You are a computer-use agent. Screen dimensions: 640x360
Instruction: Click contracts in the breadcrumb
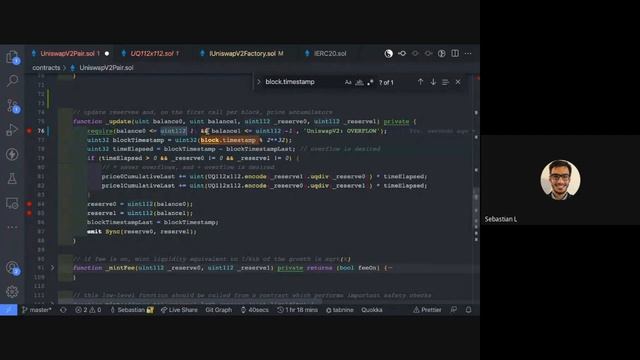46,68
